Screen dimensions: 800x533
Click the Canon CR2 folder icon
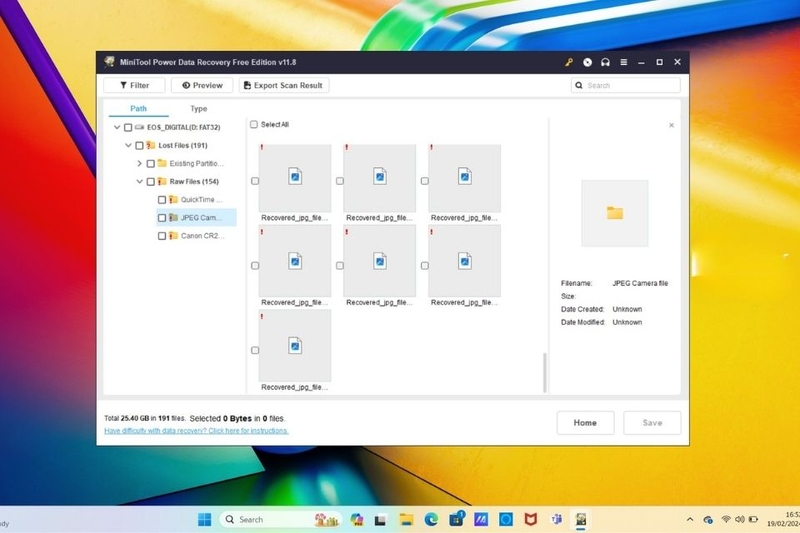(x=173, y=236)
